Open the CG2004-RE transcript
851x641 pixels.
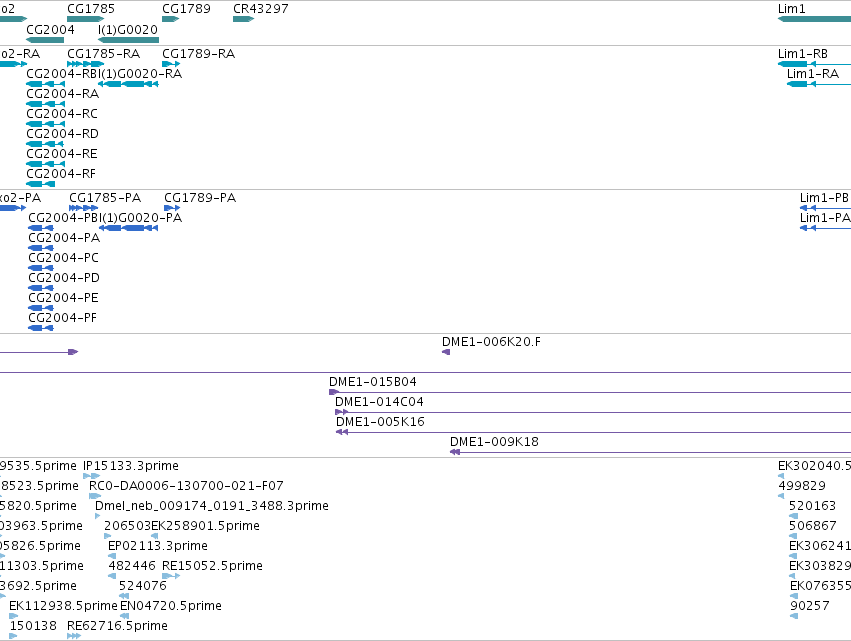pyautogui.click(x=46, y=164)
